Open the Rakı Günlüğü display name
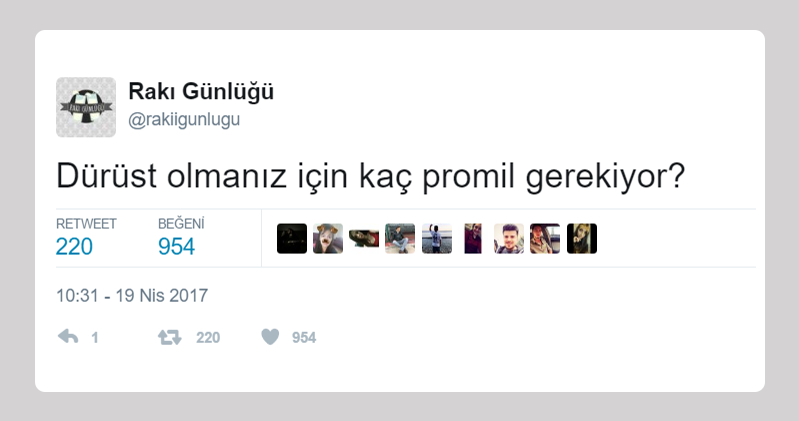799x421 pixels. tap(201, 91)
